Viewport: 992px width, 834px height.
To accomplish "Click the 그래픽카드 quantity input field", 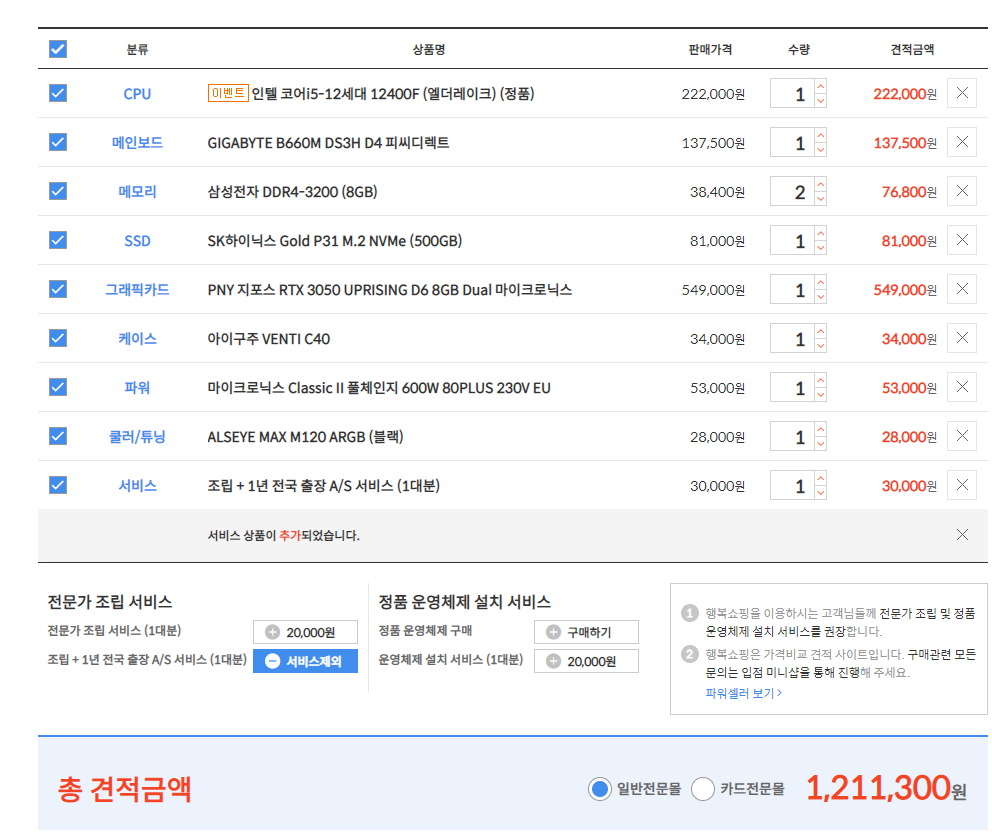I will tap(792, 290).
